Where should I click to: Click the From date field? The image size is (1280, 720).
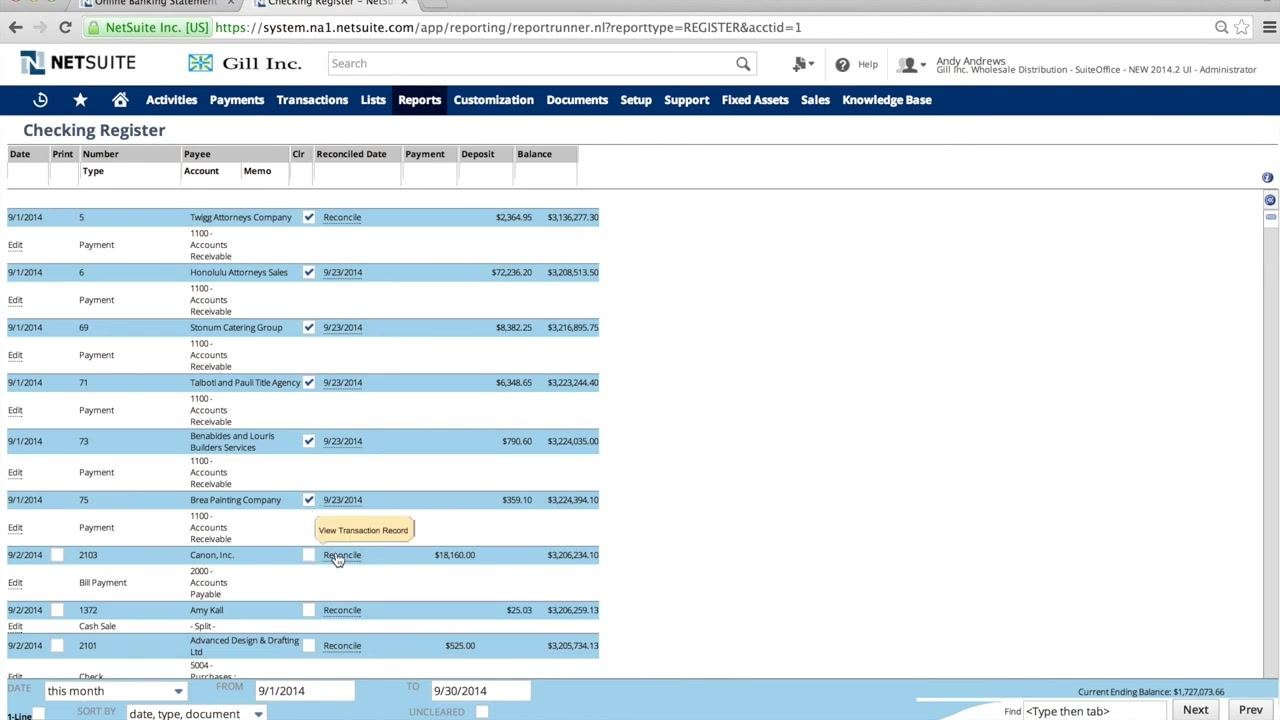305,691
